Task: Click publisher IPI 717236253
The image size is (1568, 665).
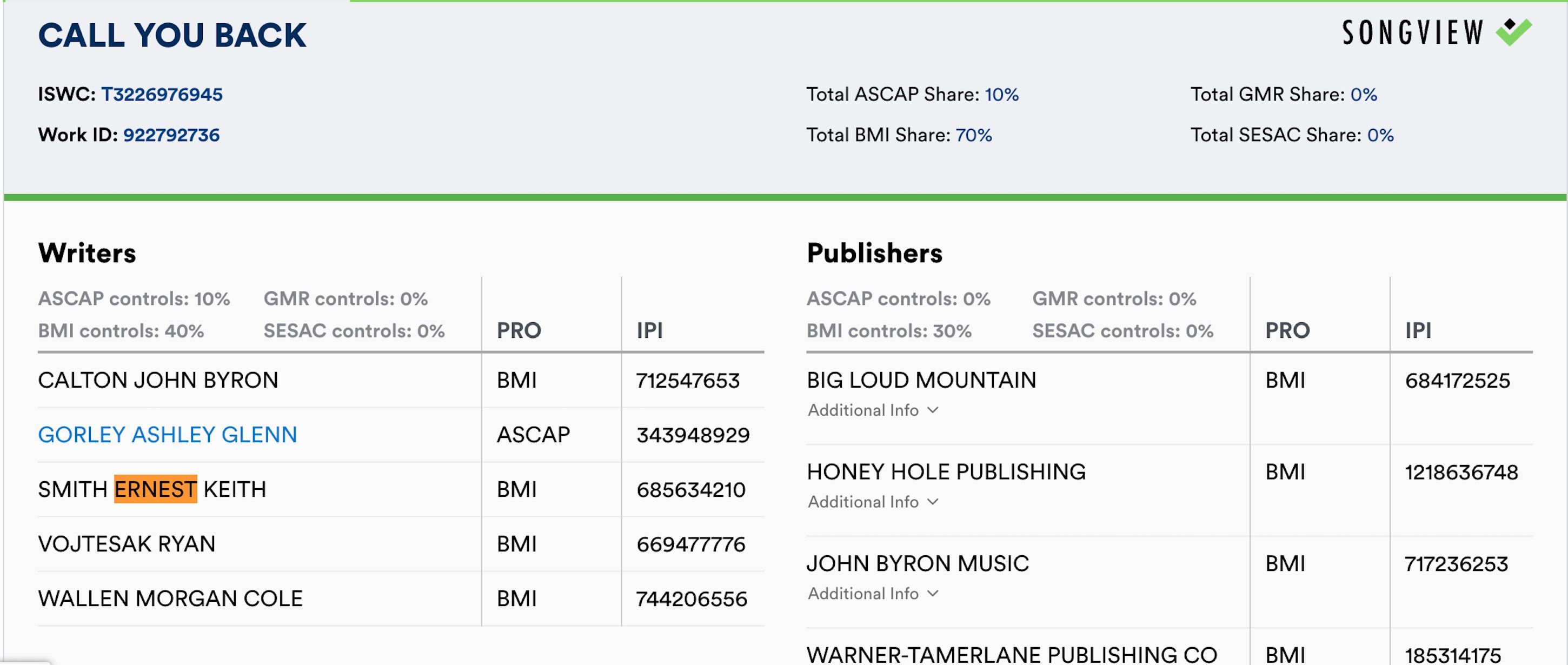Action: pos(1456,564)
